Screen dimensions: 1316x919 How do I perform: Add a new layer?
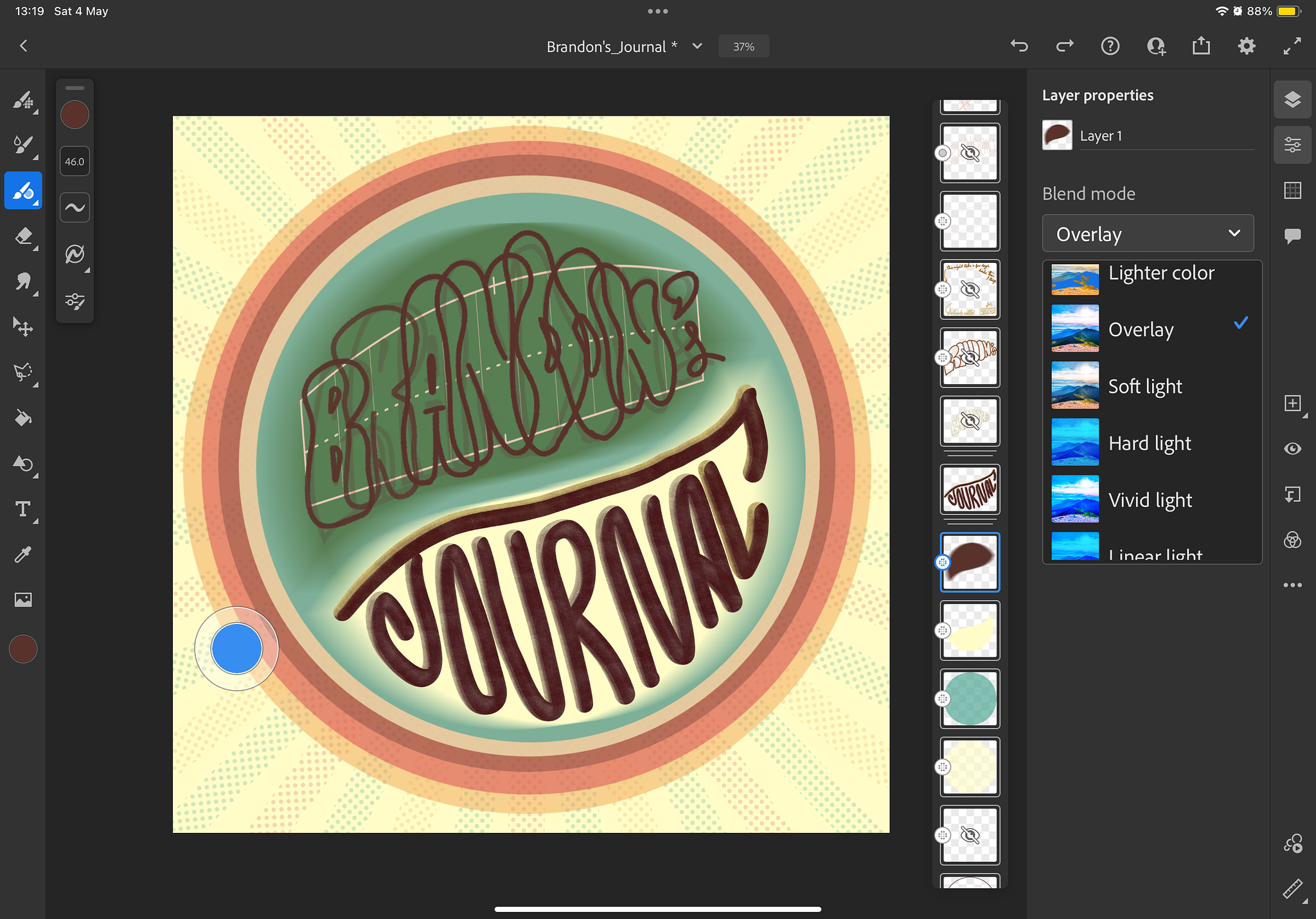point(1292,403)
